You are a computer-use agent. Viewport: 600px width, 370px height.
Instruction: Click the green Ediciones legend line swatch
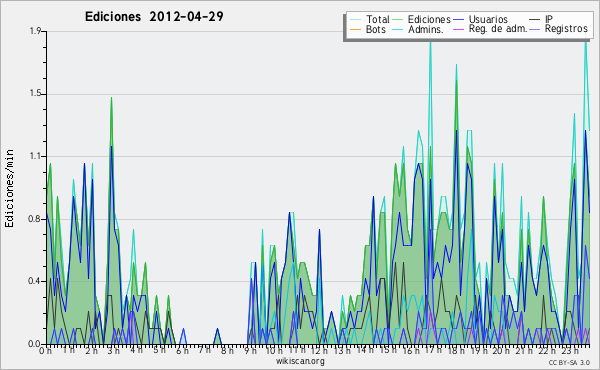[398, 20]
